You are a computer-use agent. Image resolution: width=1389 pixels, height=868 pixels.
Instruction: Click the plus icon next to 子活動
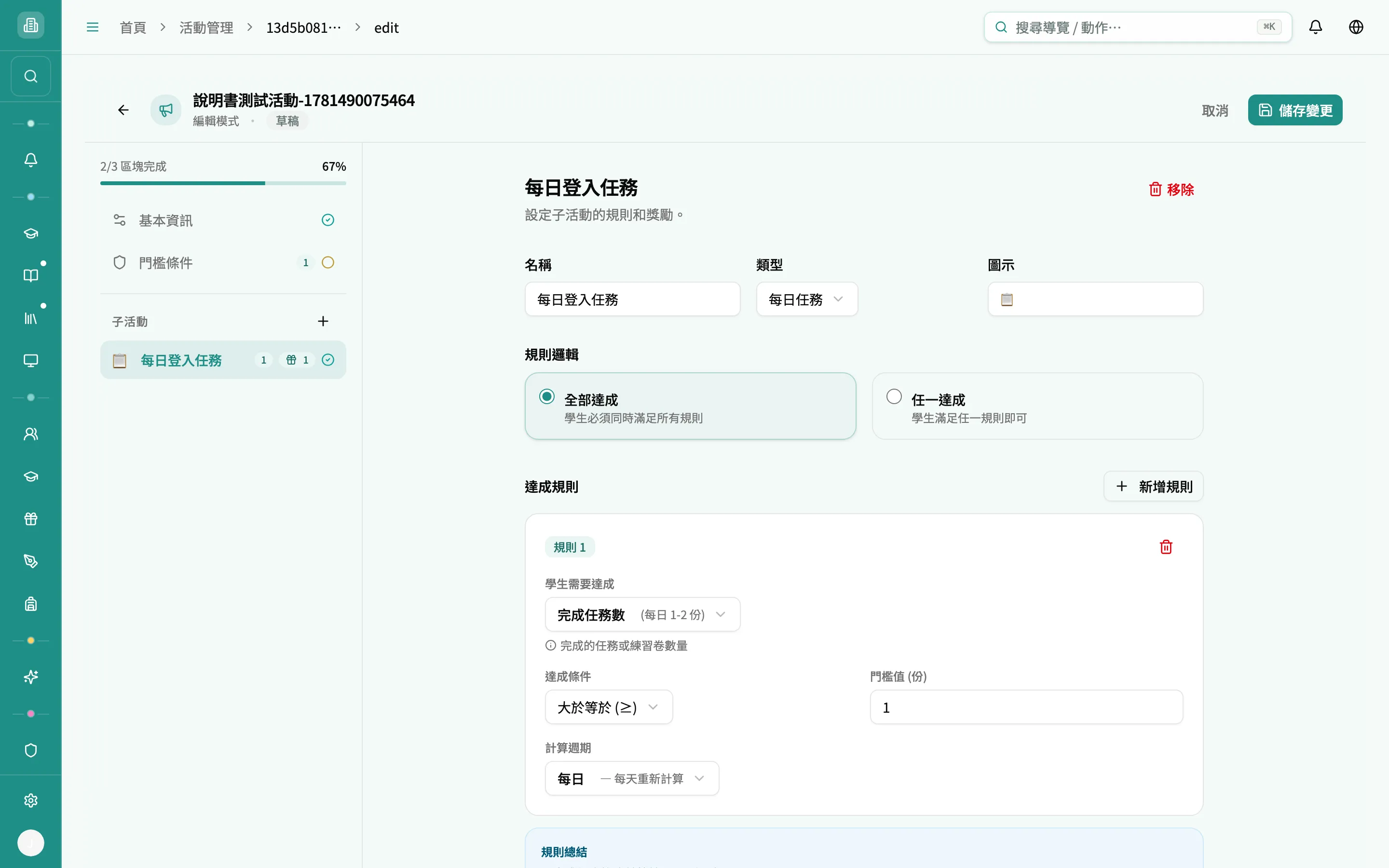pos(323,322)
